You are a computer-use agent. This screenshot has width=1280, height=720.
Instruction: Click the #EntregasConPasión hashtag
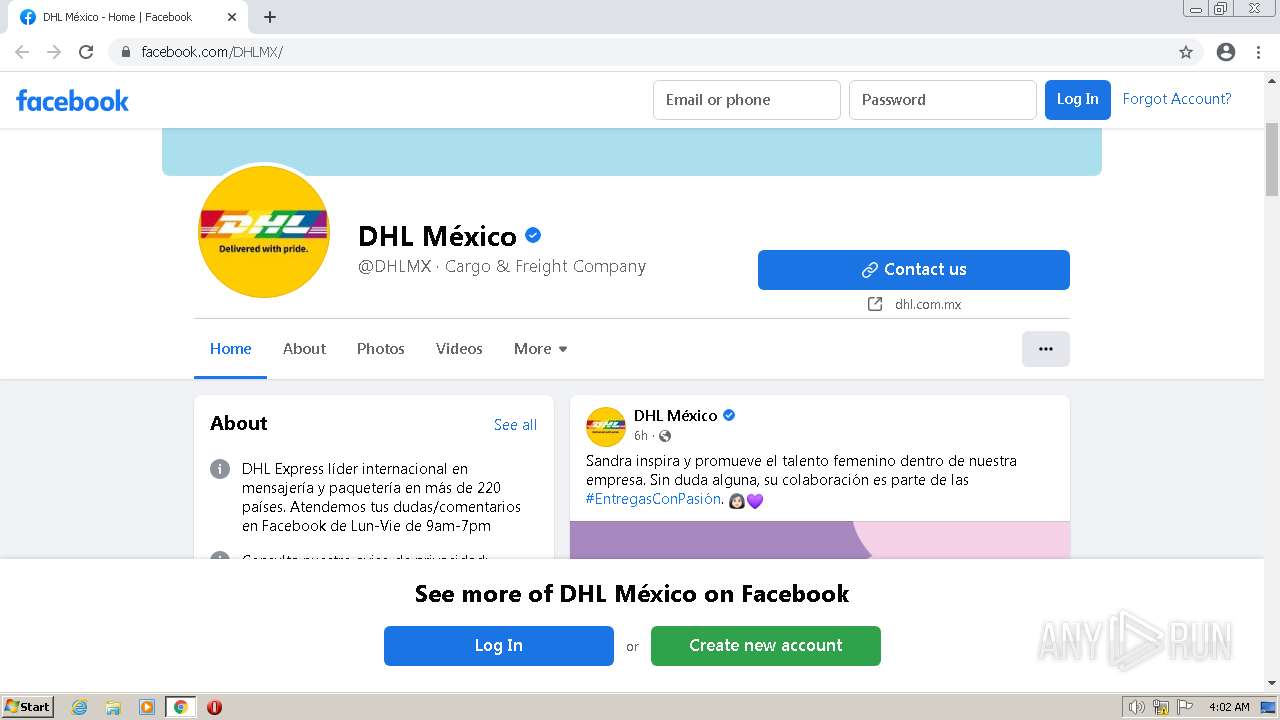[x=654, y=499]
